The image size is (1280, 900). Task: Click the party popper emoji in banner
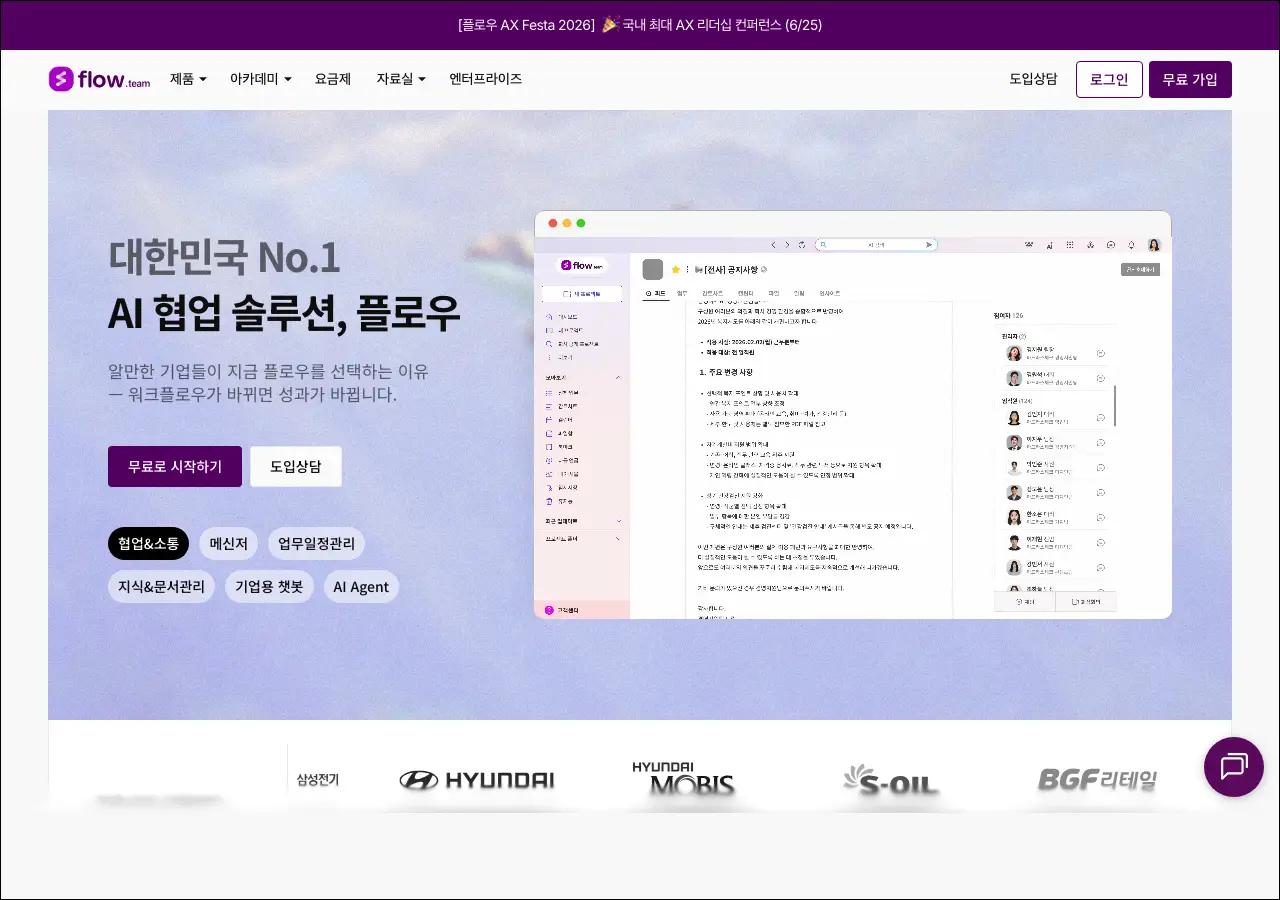(x=610, y=25)
